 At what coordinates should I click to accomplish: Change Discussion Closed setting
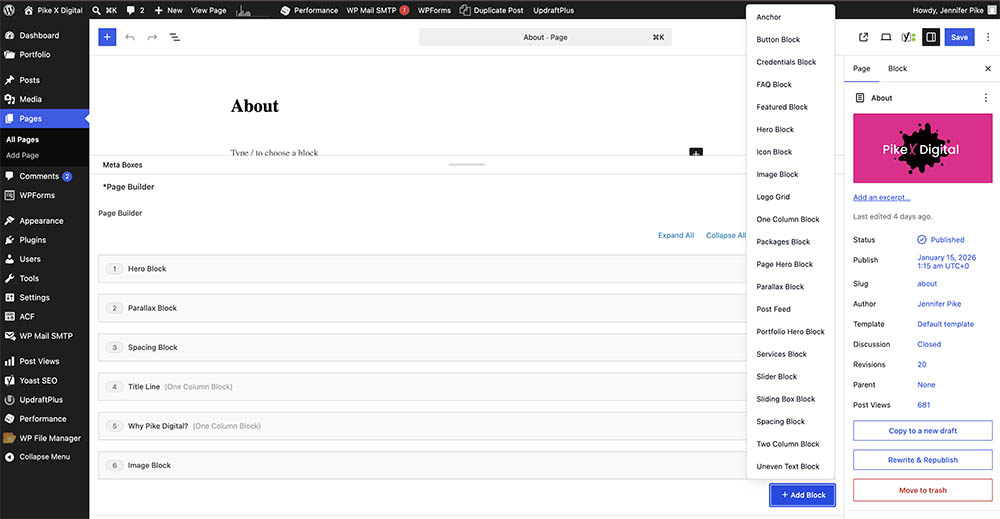(929, 344)
